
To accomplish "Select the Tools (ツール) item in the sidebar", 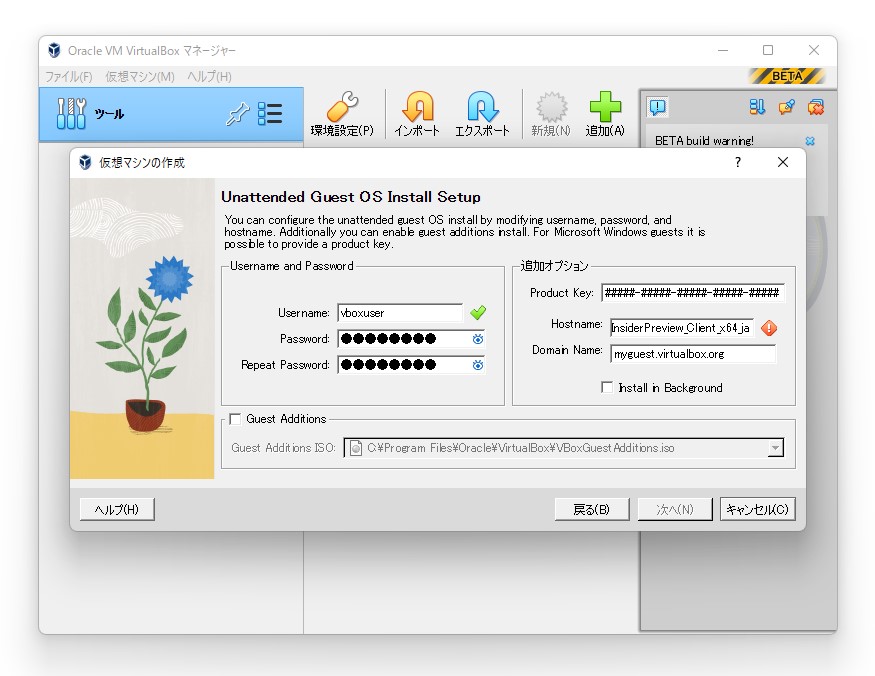I will click(171, 114).
